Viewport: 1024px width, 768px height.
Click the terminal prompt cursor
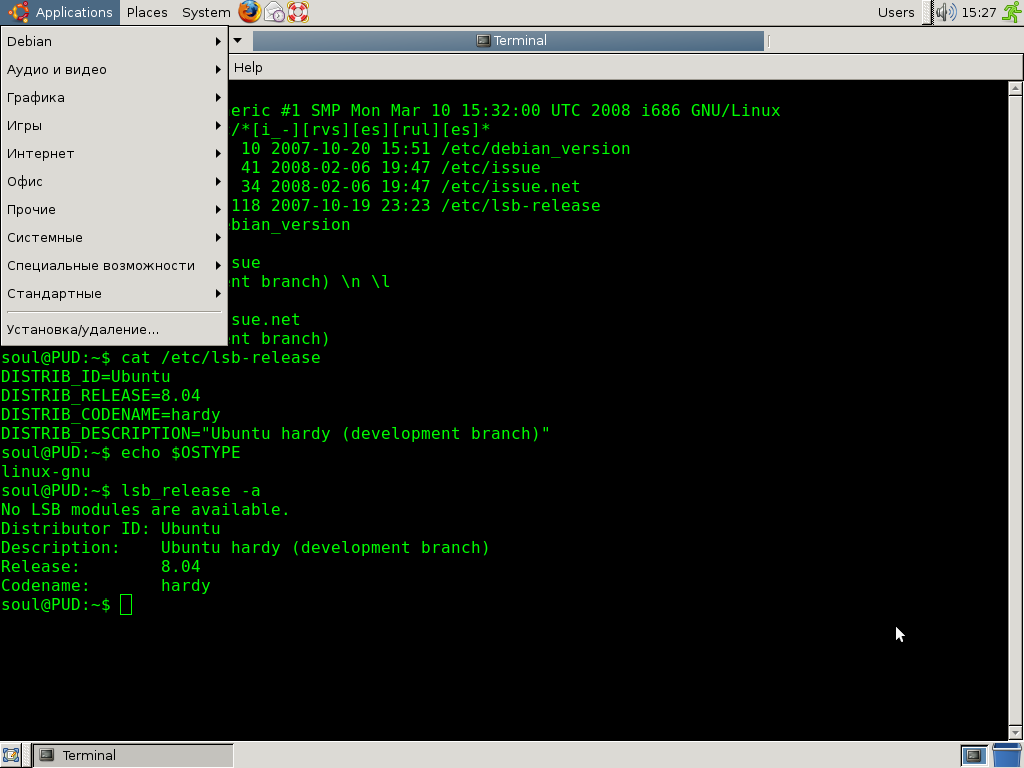(126, 605)
